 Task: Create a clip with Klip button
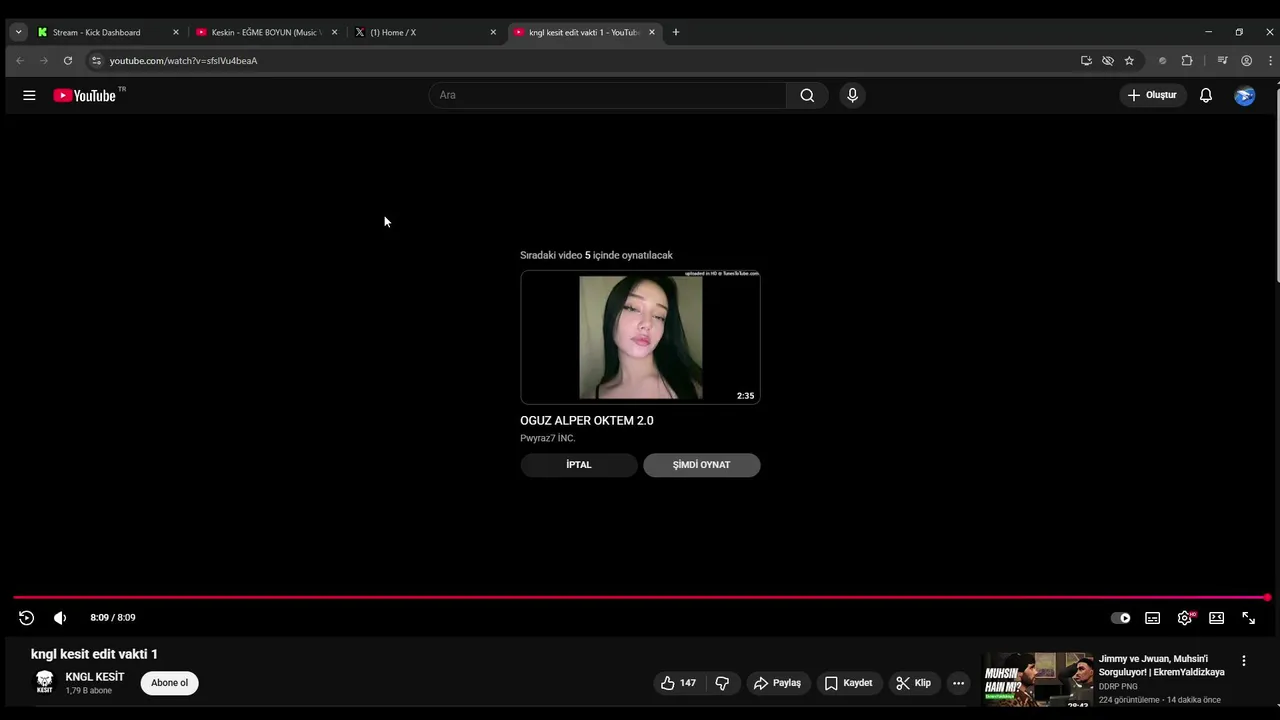914,683
